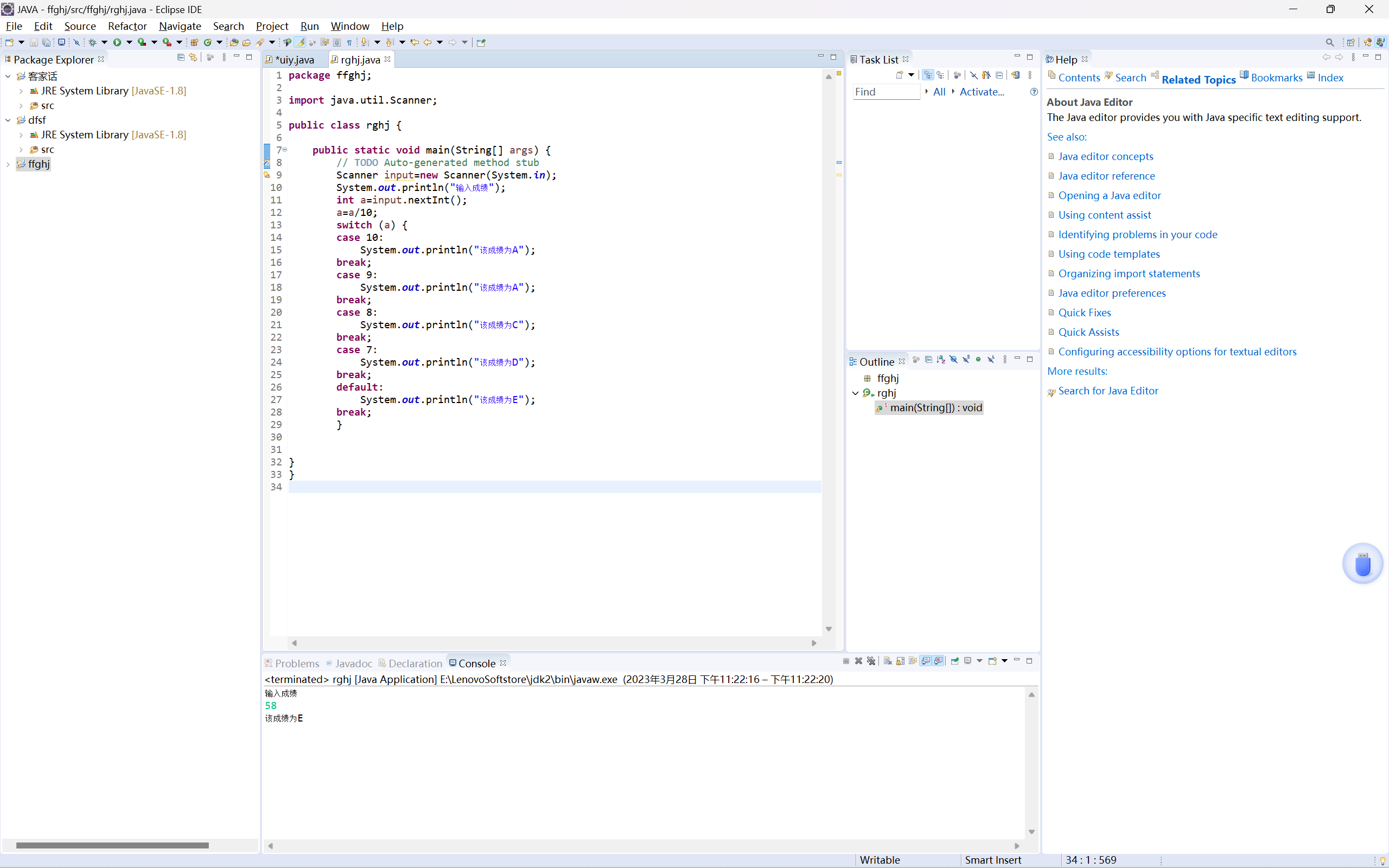Click the New Java Class icon
Image resolution: width=1389 pixels, height=868 pixels.
[x=208, y=42]
